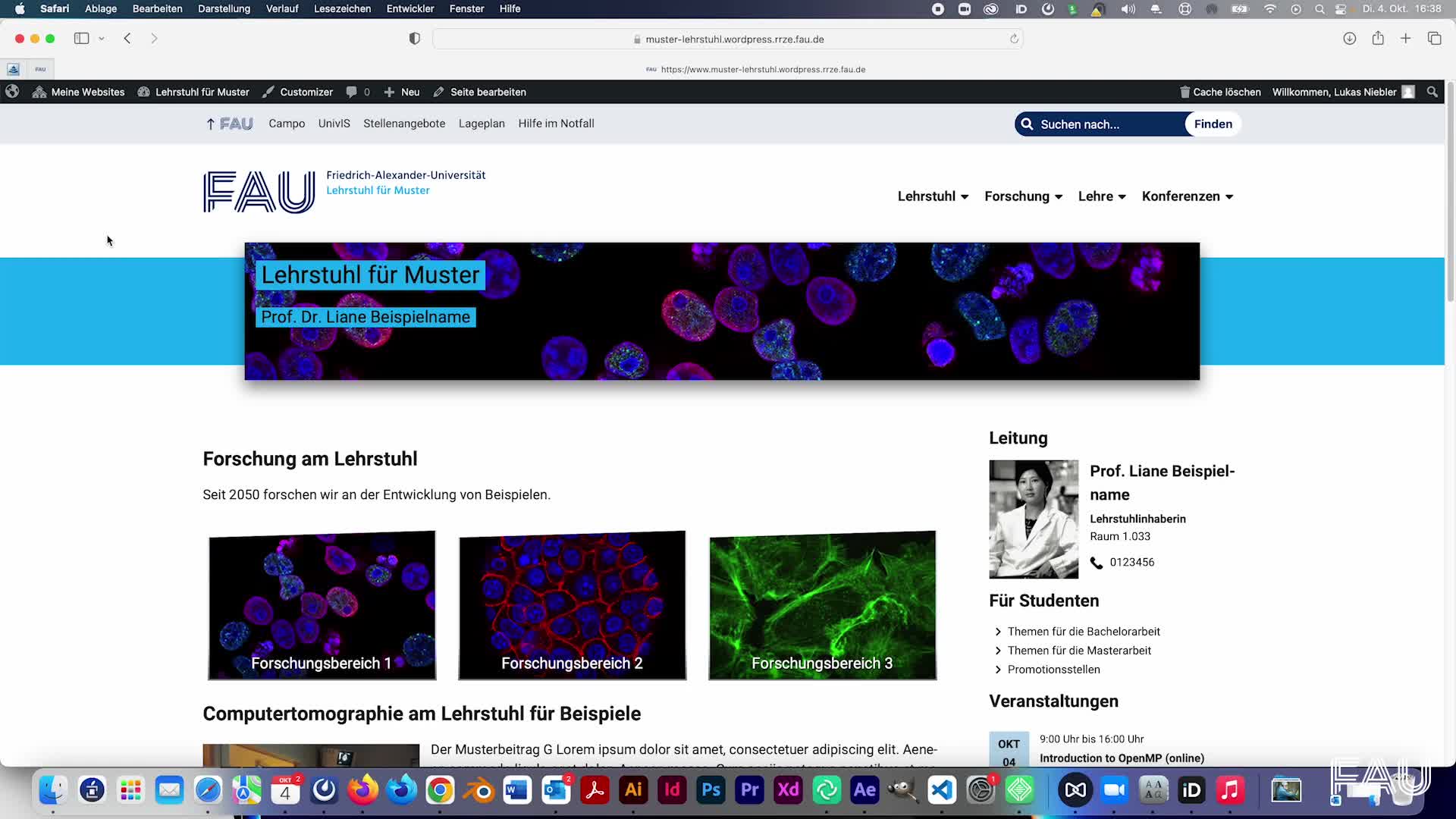Click the privacy shield icon in the address bar
The height and width of the screenshot is (819, 1456).
pyautogui.click(x=414, y=38)
